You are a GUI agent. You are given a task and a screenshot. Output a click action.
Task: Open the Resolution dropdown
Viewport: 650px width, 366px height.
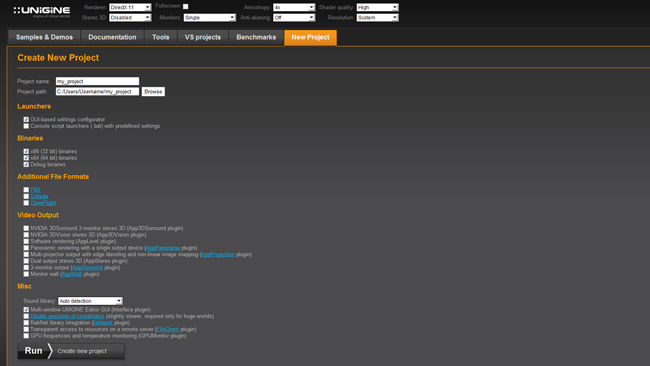click(x=377, y=18)
